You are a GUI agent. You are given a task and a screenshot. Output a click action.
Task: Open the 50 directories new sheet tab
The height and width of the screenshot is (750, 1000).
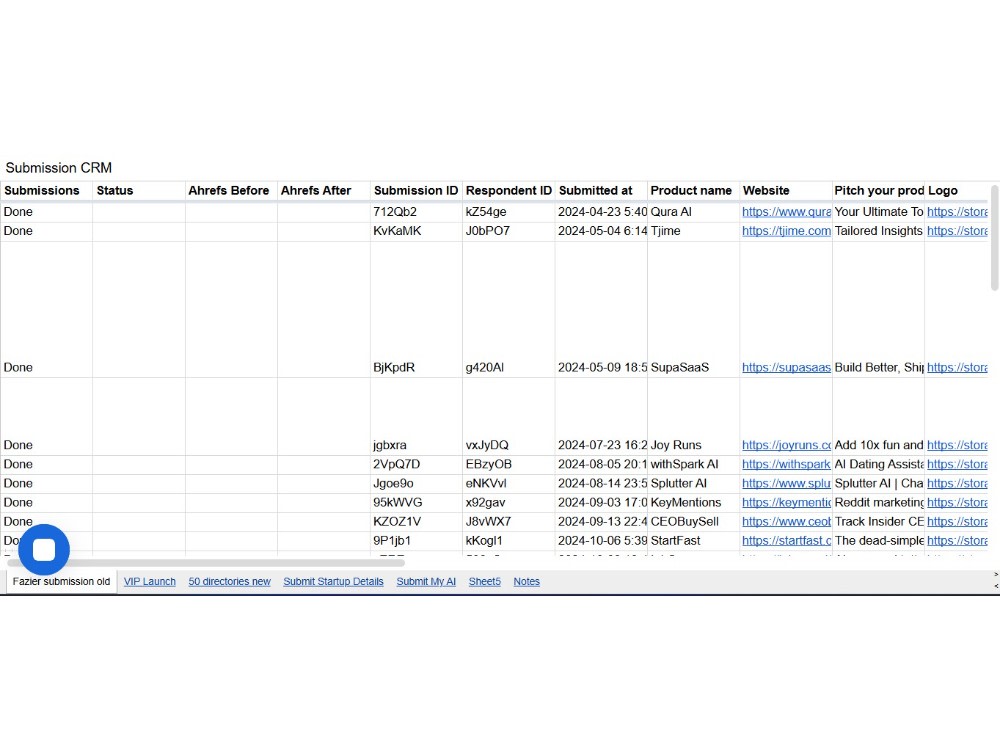[230, 582]
